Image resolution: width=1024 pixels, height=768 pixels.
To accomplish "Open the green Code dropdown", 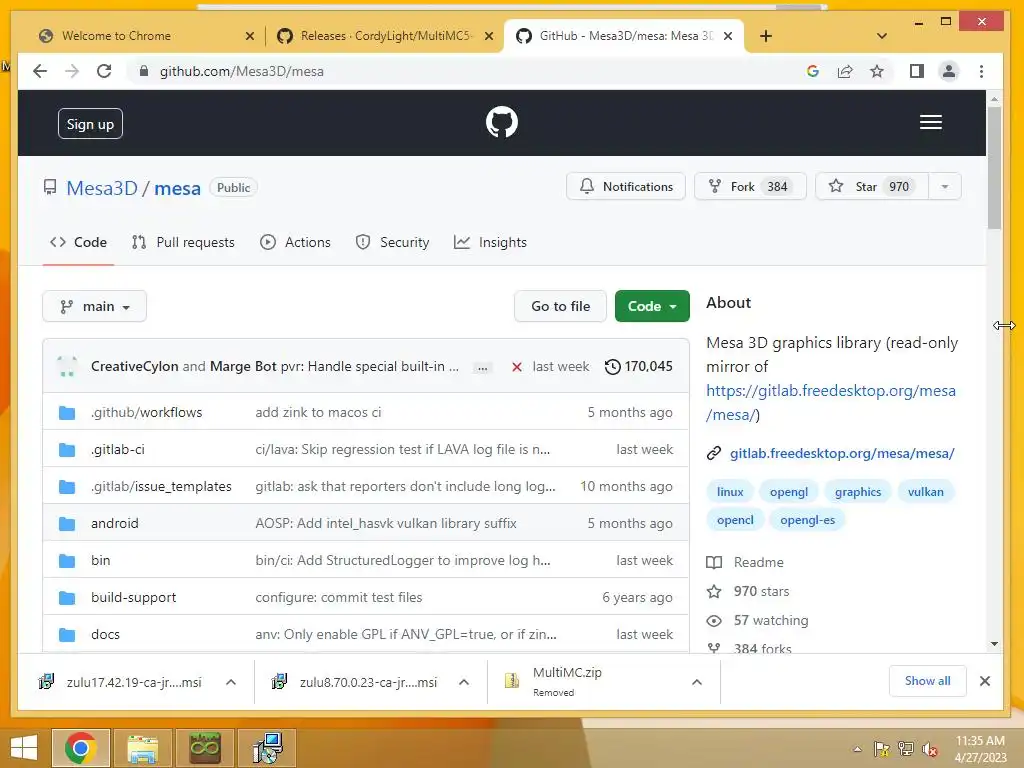I will [x=652, y=306].
